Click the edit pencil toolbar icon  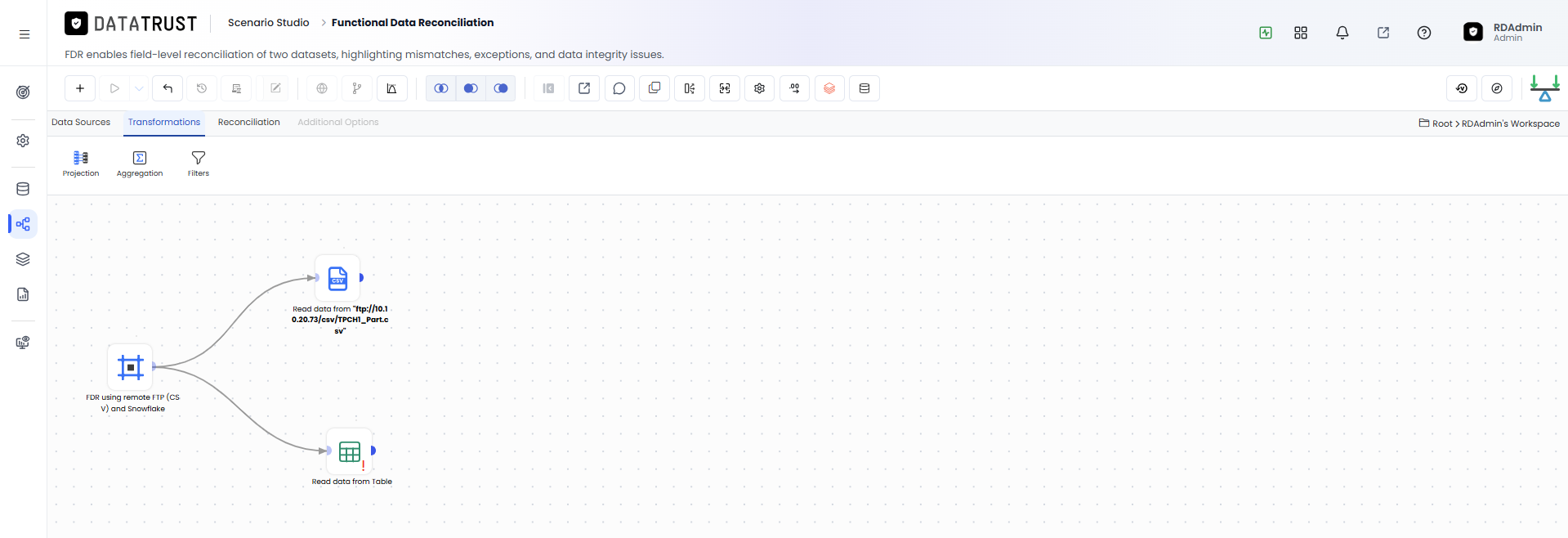pyautogui.click(x=275, y=88)
